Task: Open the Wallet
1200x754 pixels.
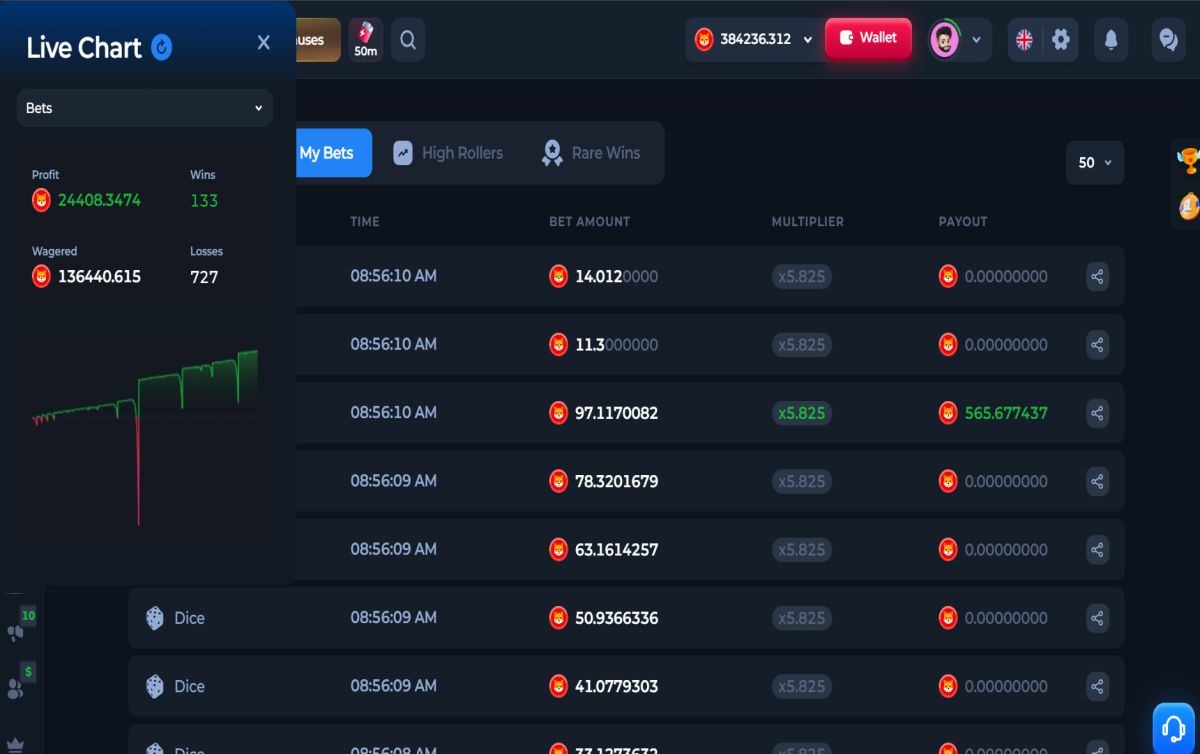Action: (x=868, y=38)
